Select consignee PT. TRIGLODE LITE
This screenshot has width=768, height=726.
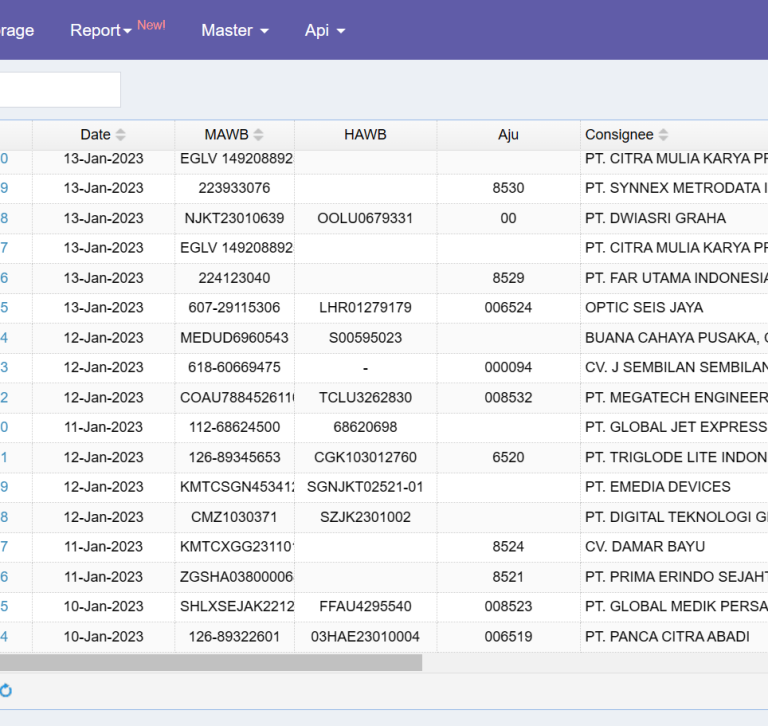[676, 457]
